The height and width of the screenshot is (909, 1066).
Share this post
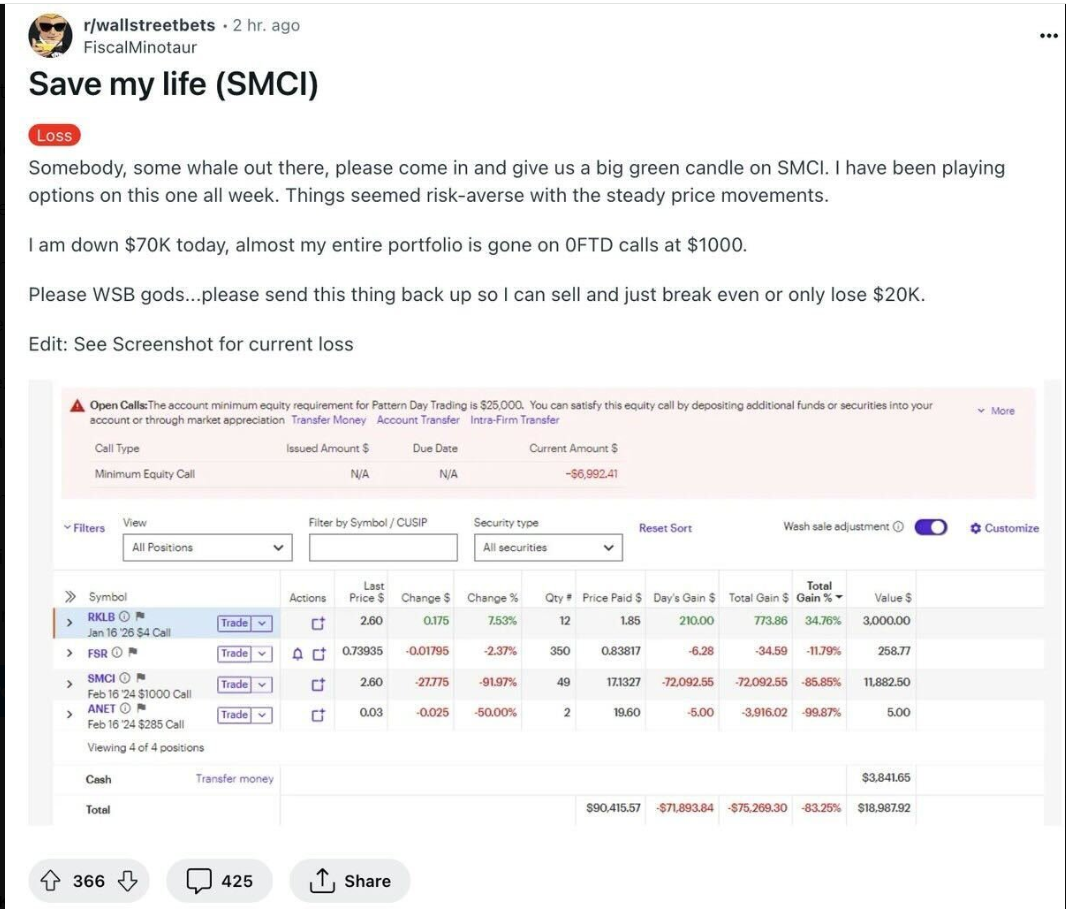tap(350, 880)
